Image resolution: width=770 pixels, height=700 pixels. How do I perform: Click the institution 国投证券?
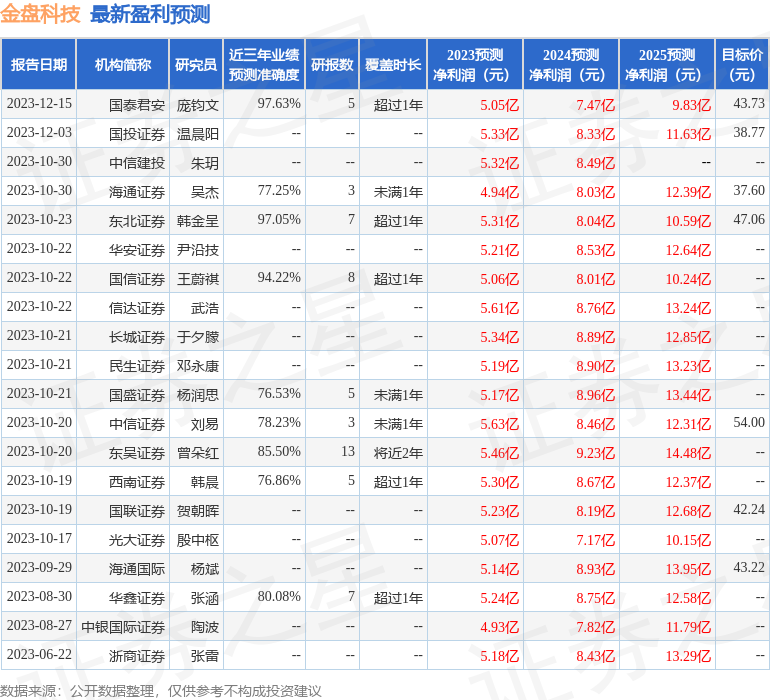coord(137,134)
